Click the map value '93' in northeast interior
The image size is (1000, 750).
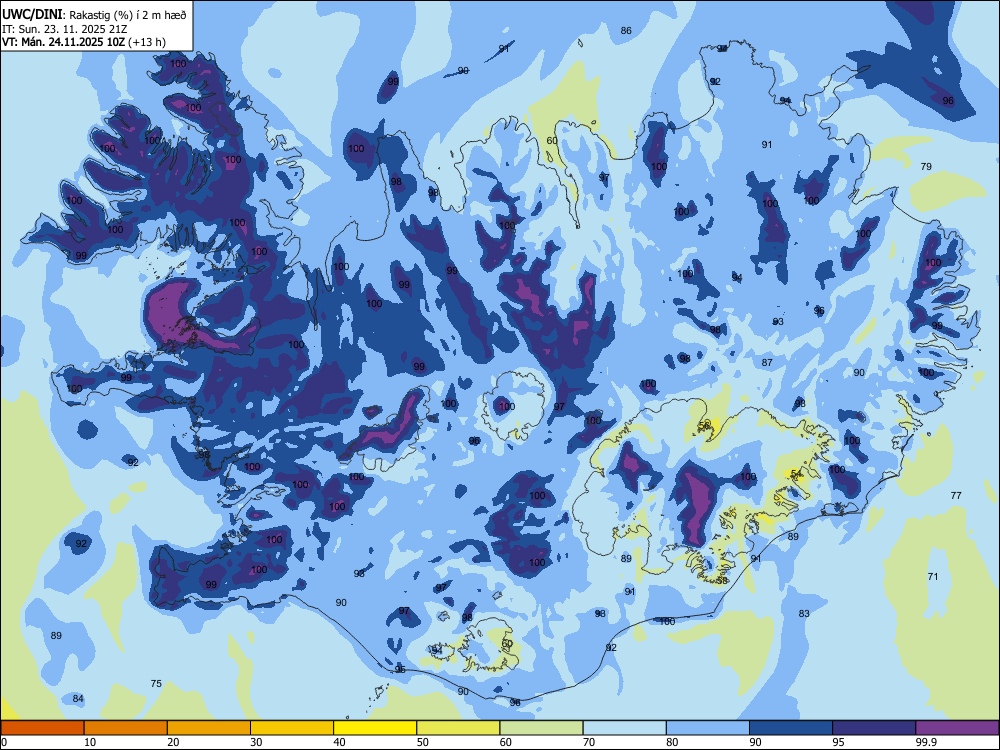[x=778, y=321]
